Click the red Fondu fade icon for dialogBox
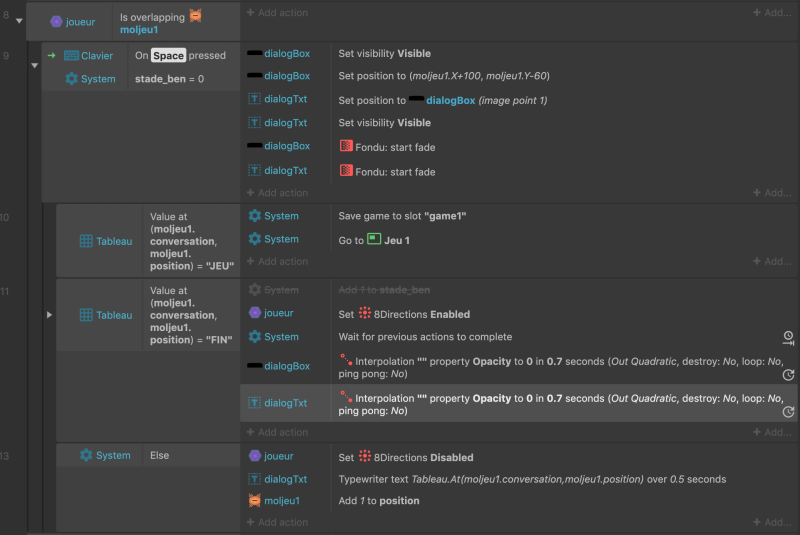 346,146
